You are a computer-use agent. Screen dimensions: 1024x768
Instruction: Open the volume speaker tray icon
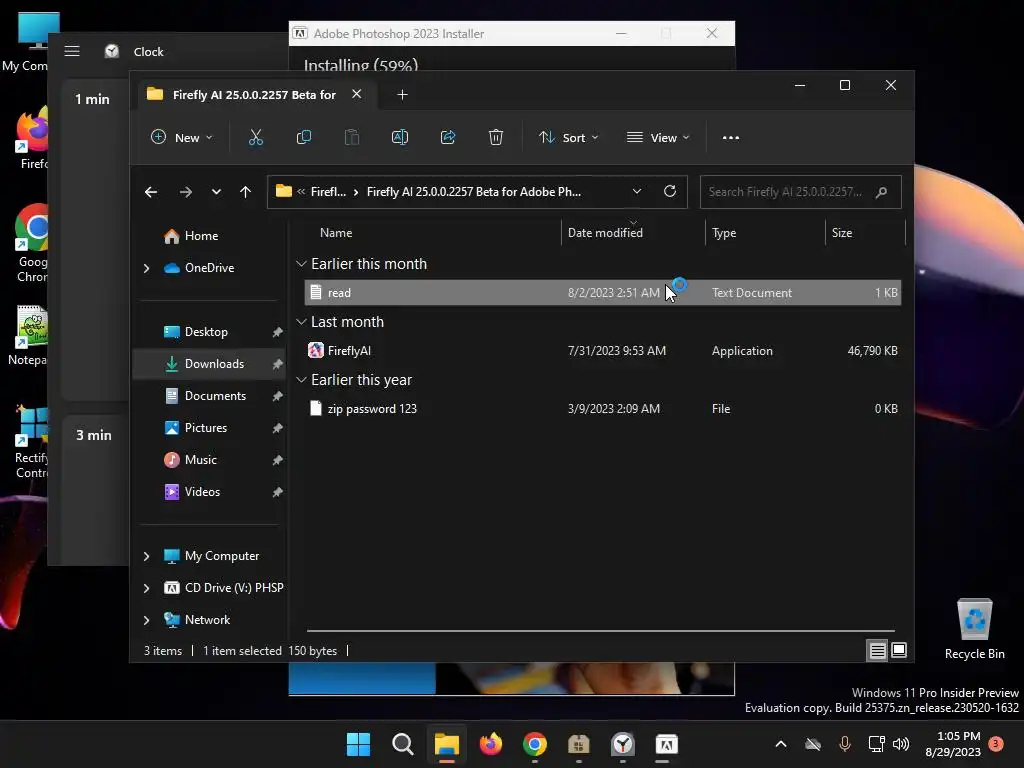coord(901,744)
